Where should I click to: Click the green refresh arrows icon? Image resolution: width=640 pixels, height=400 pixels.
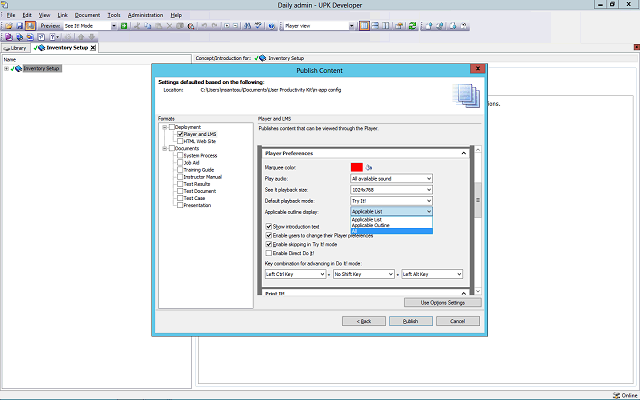pos(412,26)
